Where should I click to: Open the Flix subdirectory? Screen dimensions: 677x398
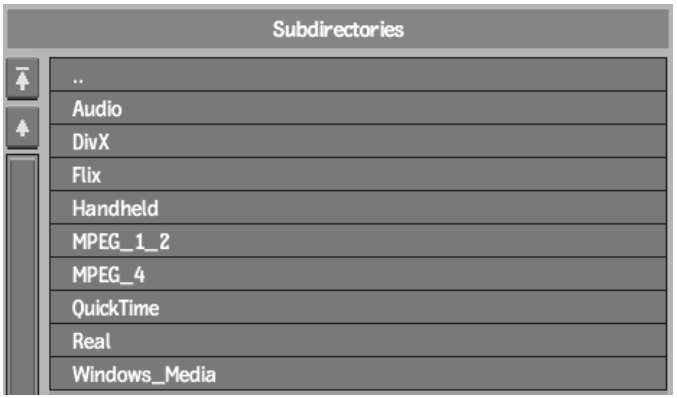(x=358, y=174)
